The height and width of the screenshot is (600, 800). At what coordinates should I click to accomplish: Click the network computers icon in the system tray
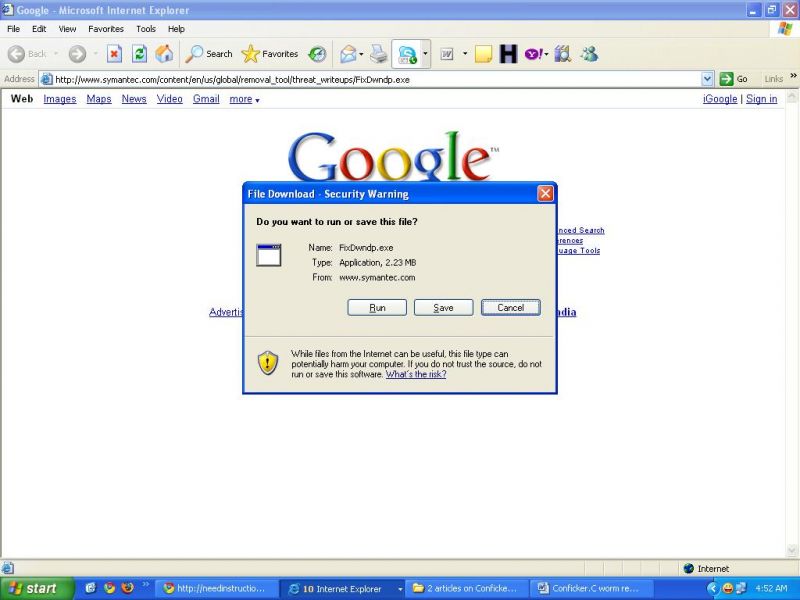(740, 588)
